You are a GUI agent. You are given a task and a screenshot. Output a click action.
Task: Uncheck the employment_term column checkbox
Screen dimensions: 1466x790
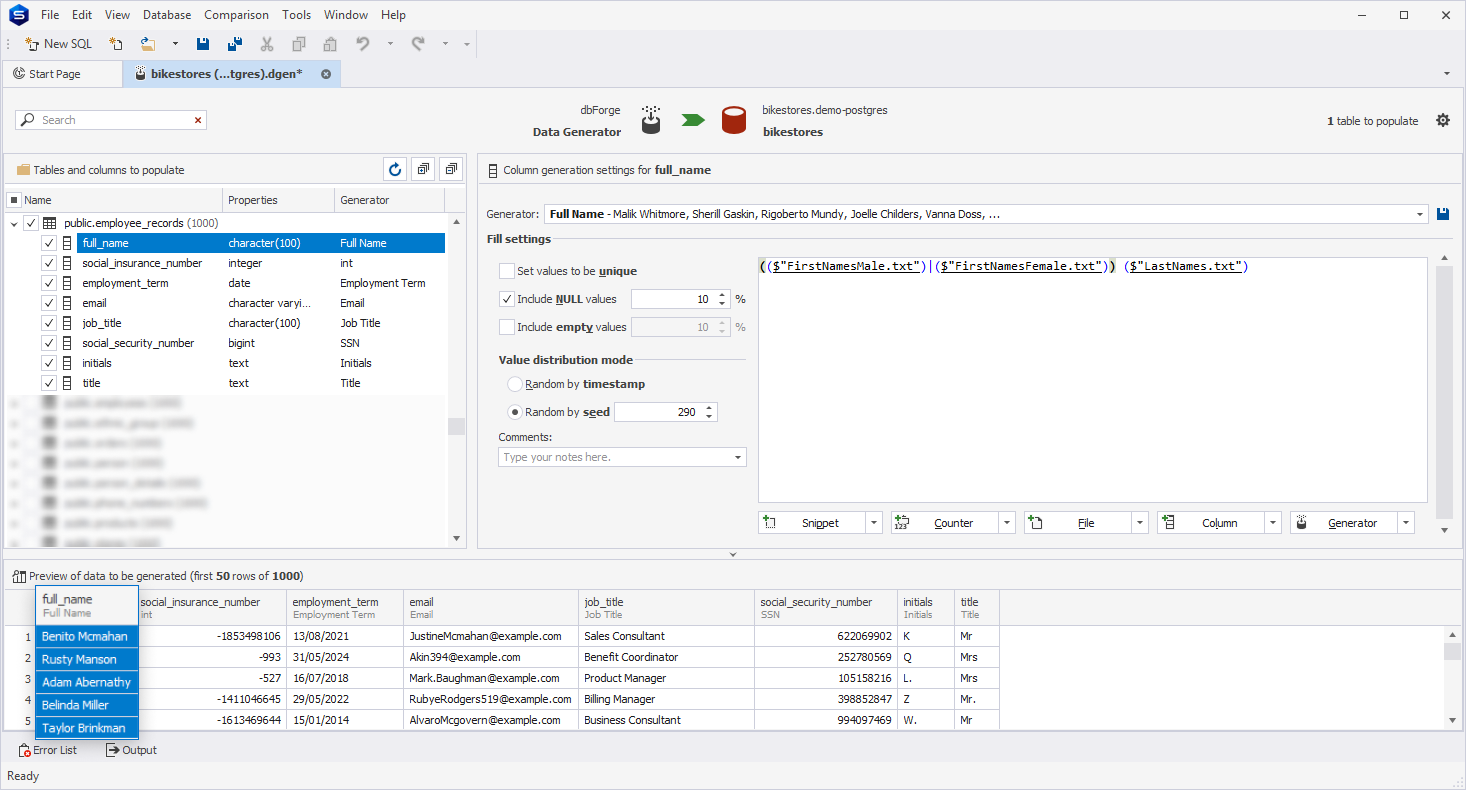tap(49, 283)
